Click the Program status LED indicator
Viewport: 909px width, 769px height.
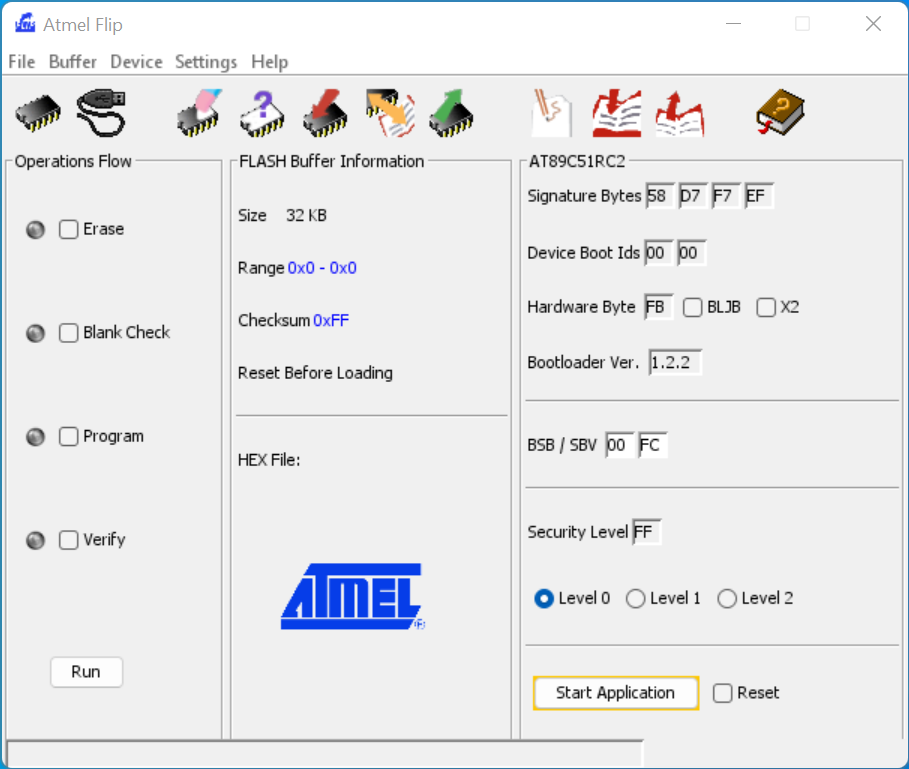pos(35,436)
